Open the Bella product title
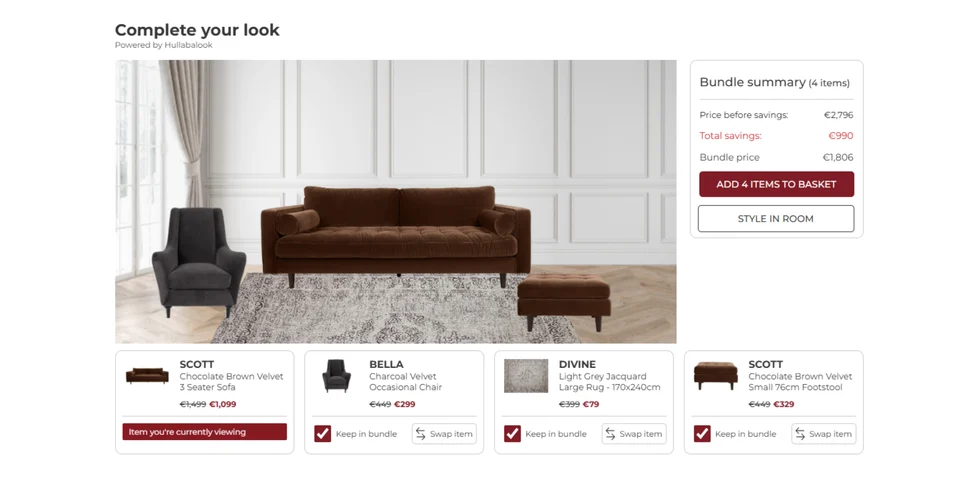 point(386,365)
